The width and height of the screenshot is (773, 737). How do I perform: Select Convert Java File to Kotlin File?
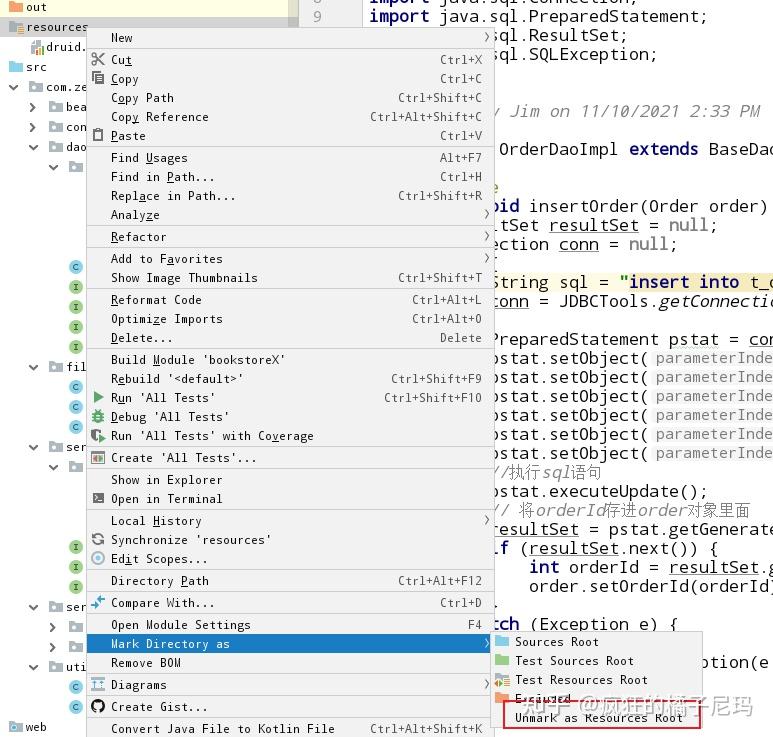coord(290,728)
